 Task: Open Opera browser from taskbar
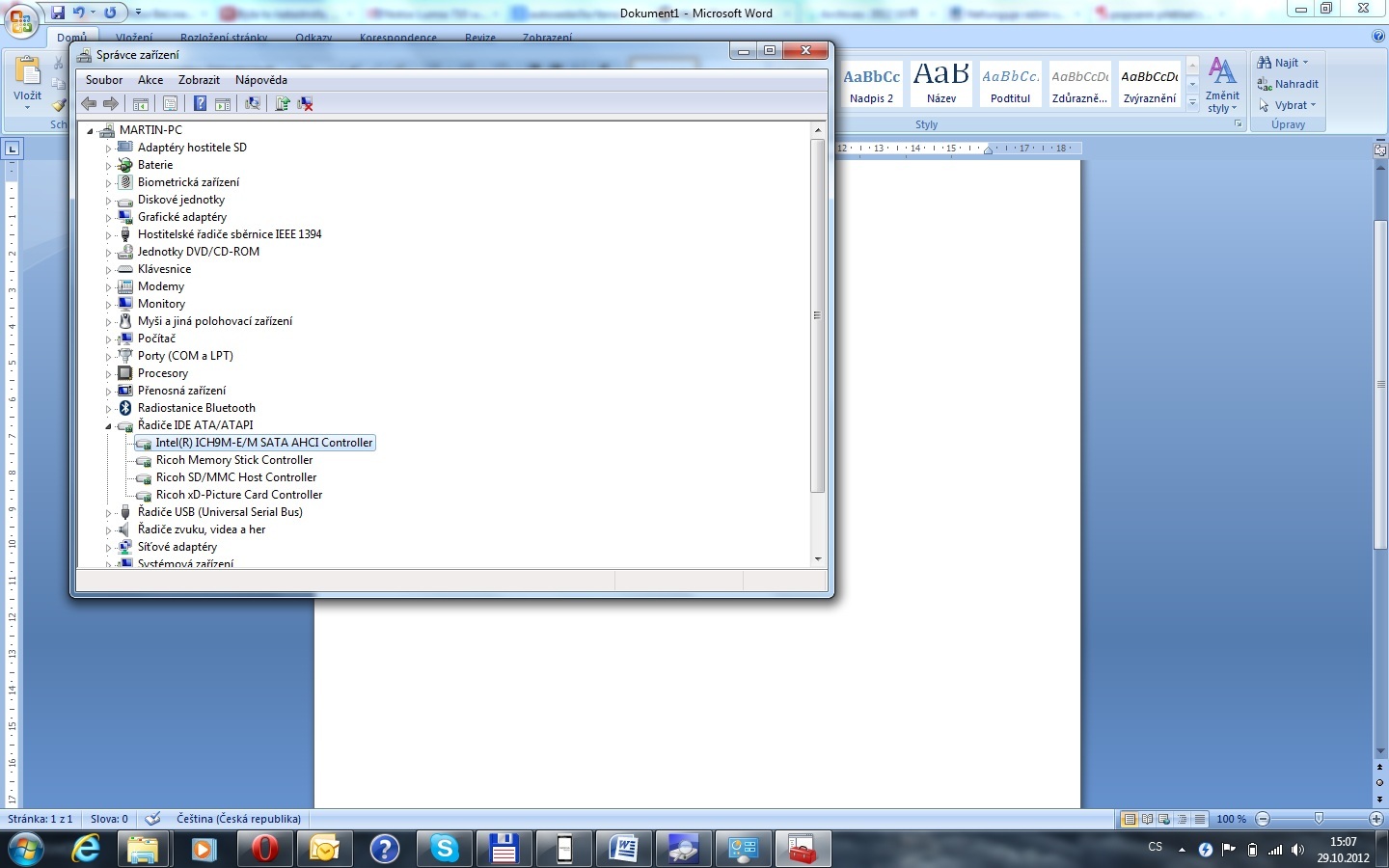point(263,850)
